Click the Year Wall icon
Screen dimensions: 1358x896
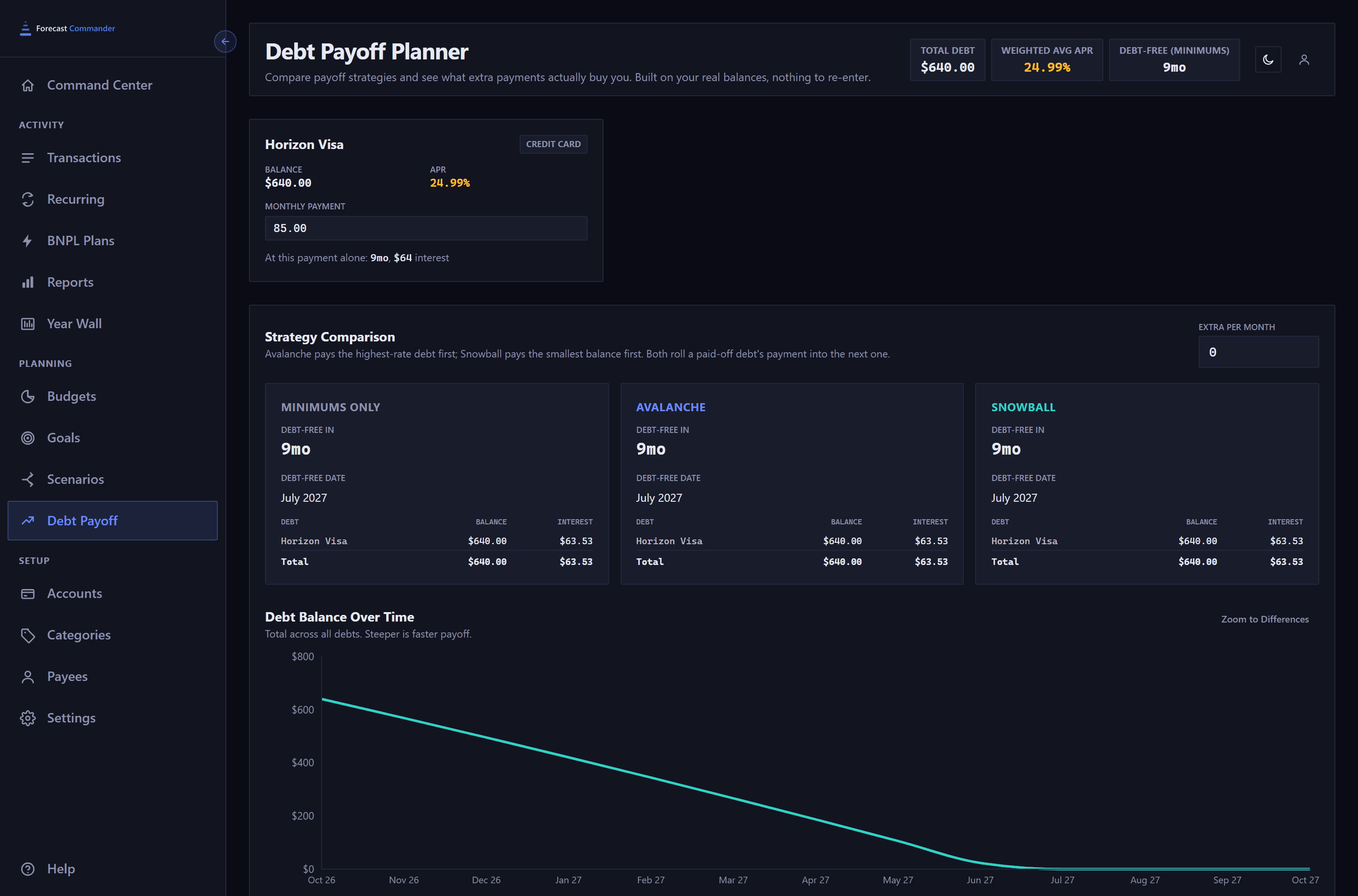point(27,324)
